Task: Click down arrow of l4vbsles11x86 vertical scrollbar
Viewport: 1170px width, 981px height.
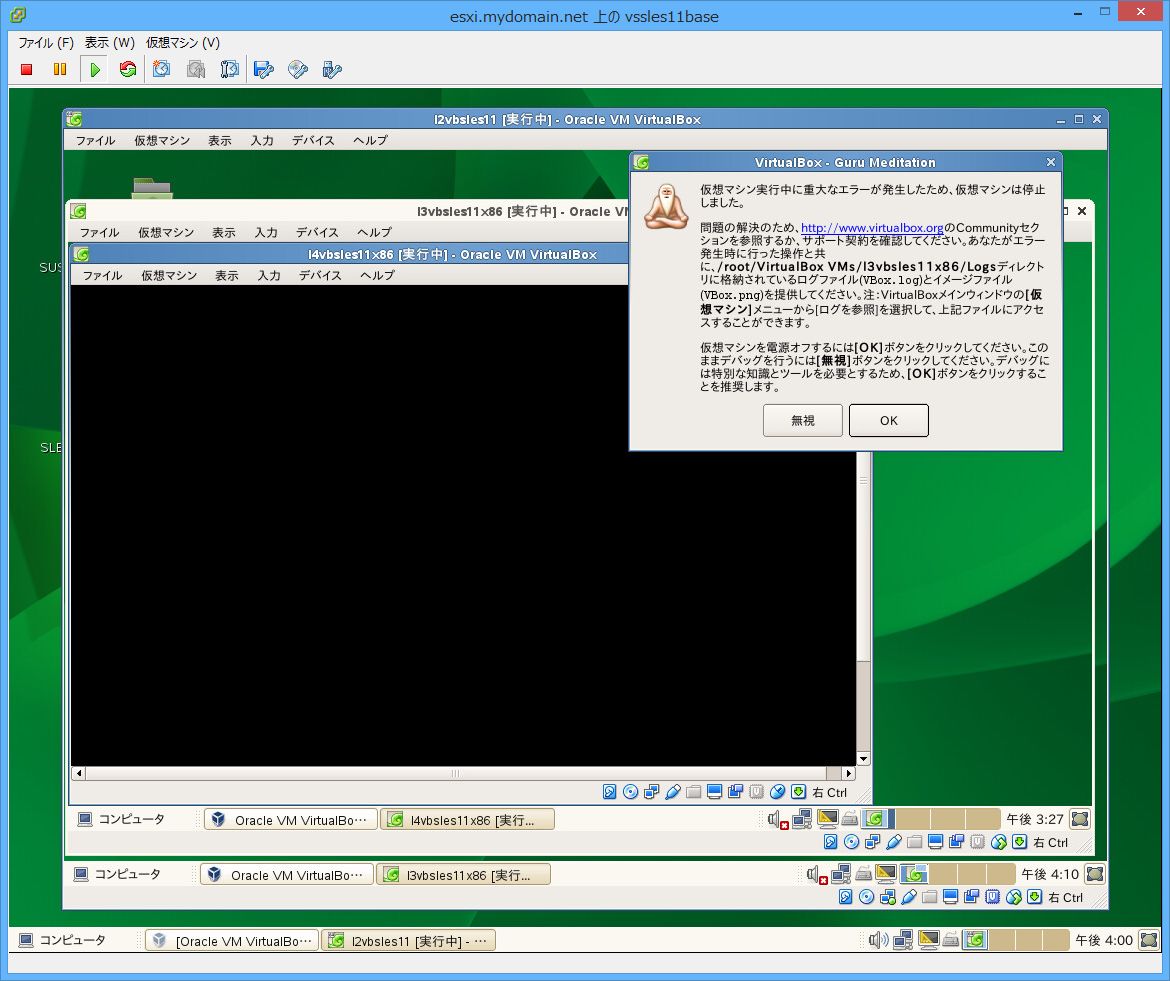Action: 863,759
